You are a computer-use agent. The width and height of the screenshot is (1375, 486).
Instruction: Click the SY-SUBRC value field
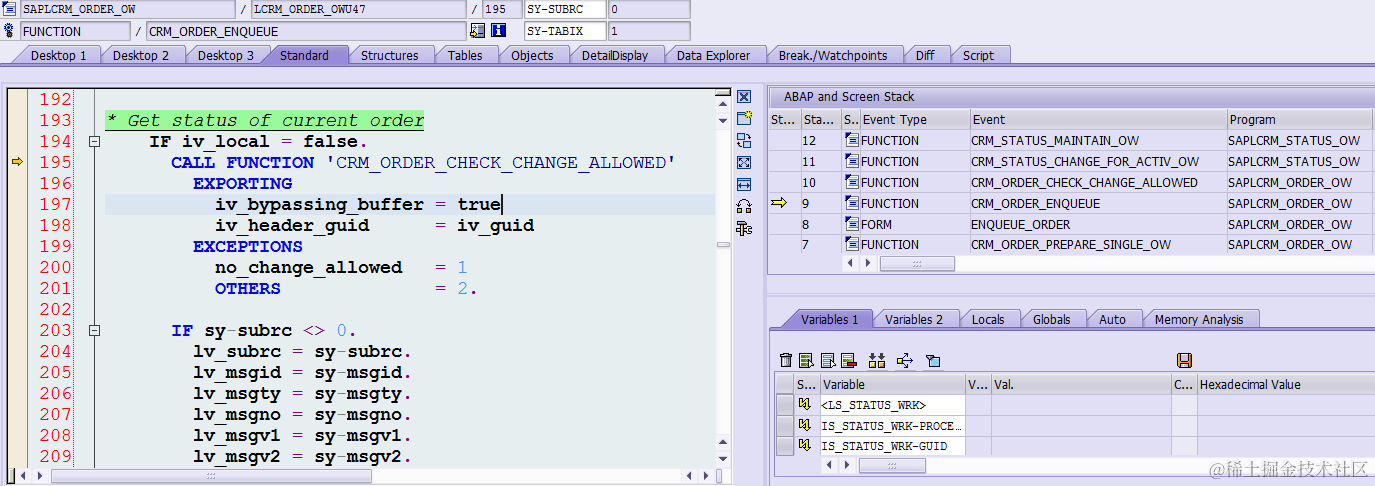[x=649, y=9]
